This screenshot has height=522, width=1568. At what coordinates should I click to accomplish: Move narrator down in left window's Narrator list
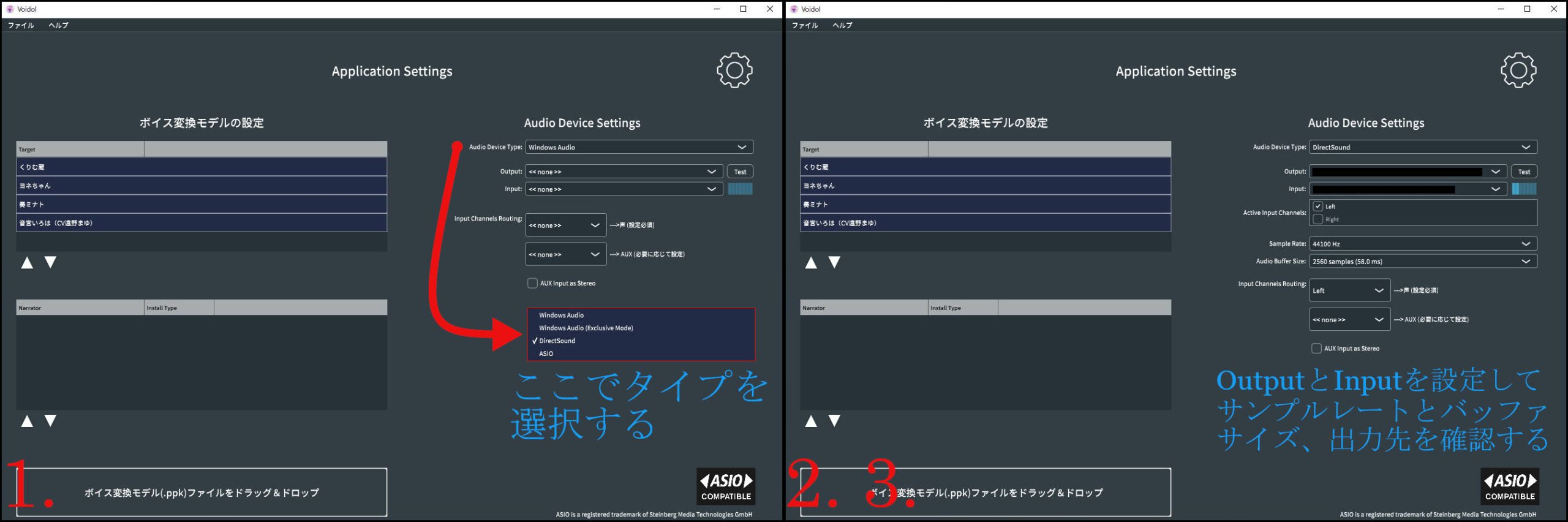51,421
